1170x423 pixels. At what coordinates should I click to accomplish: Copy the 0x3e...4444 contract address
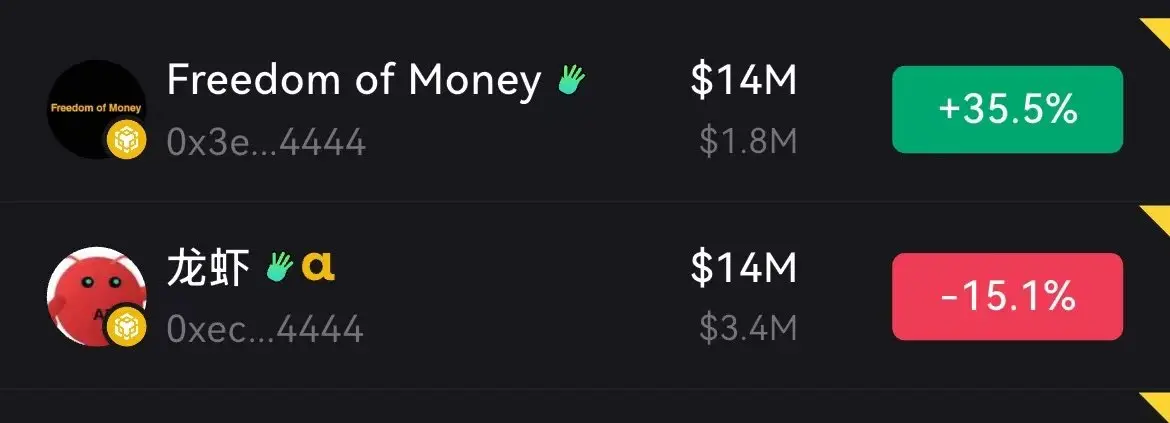266,142
